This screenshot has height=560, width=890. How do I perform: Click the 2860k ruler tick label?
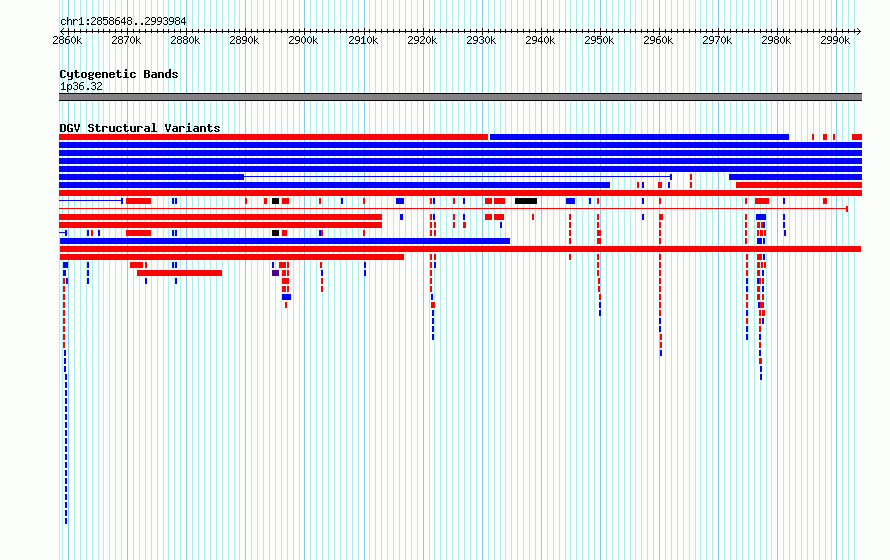[67, 40]
